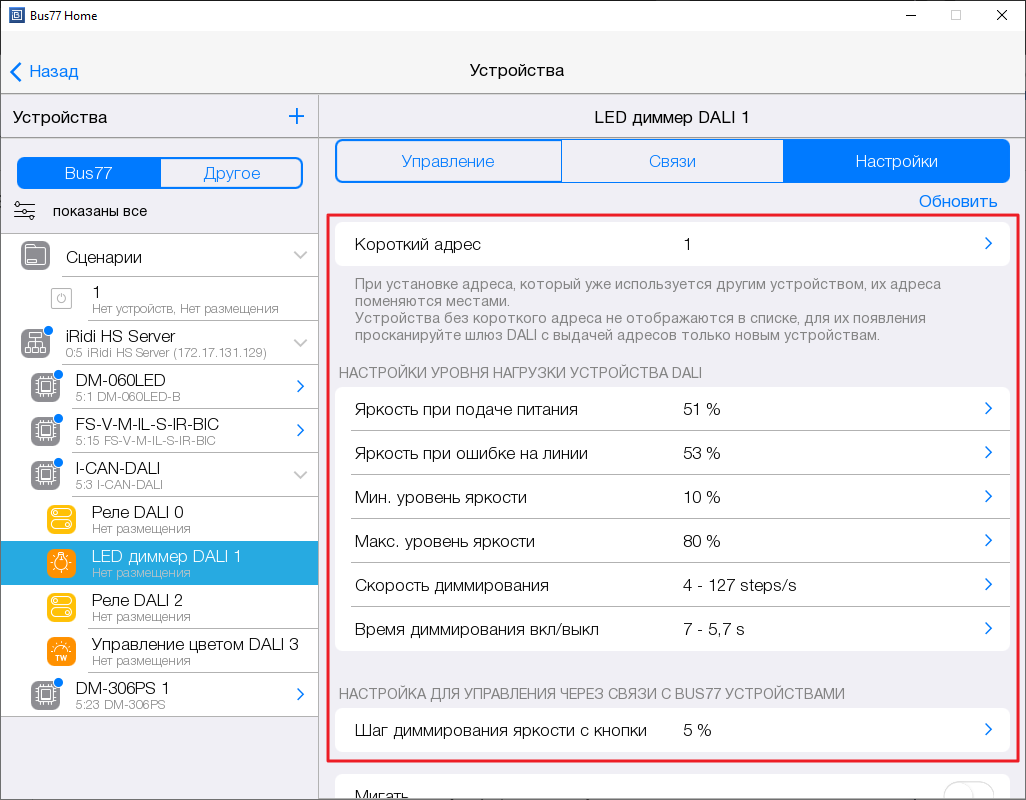Click the plus icon to add device
Screen dimensions: 1026x800
click(296, 117)
